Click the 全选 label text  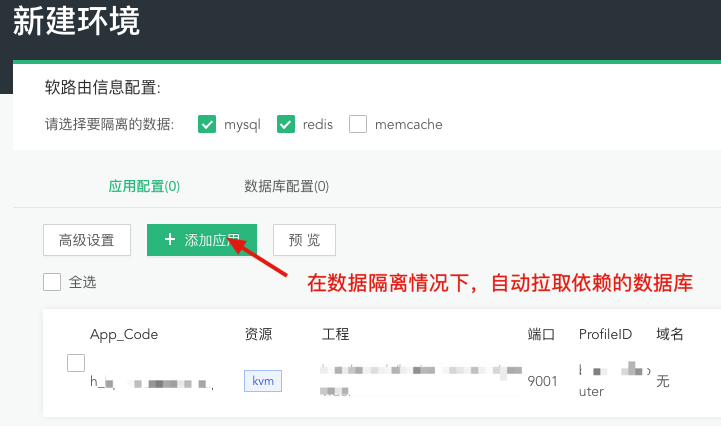(82, 282)
